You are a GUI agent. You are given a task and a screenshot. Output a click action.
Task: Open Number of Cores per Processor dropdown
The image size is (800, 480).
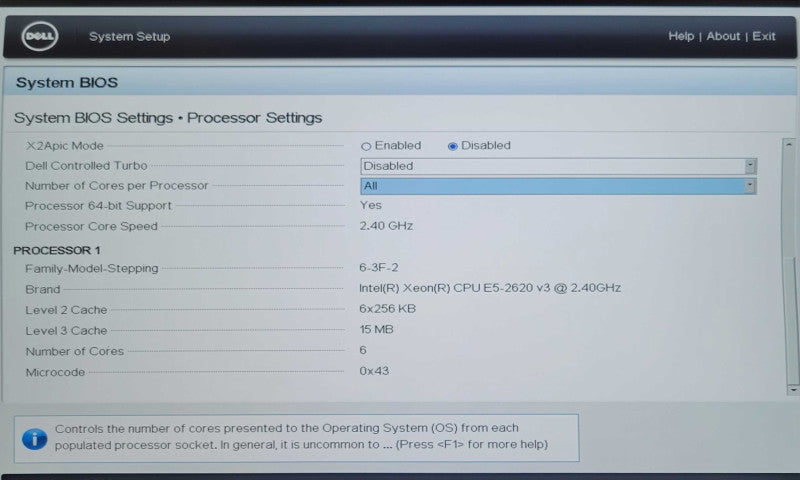click(x=558, y=186)
